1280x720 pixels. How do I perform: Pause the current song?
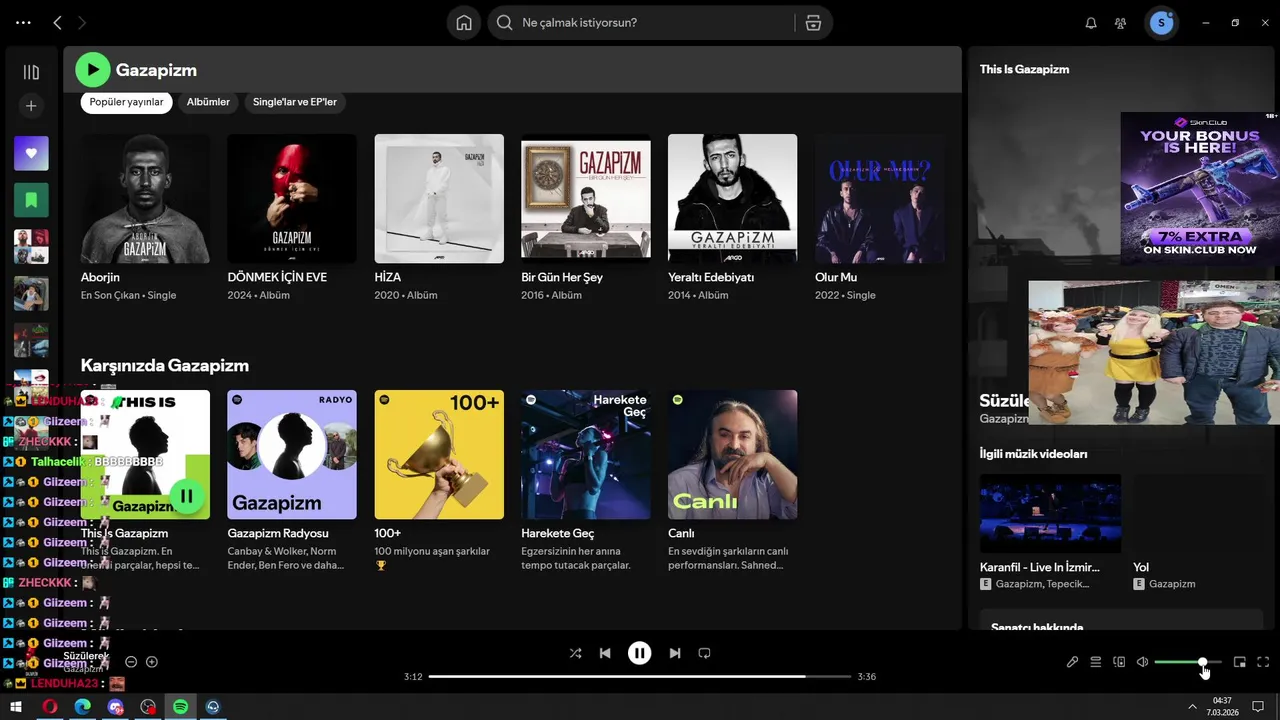639,653
